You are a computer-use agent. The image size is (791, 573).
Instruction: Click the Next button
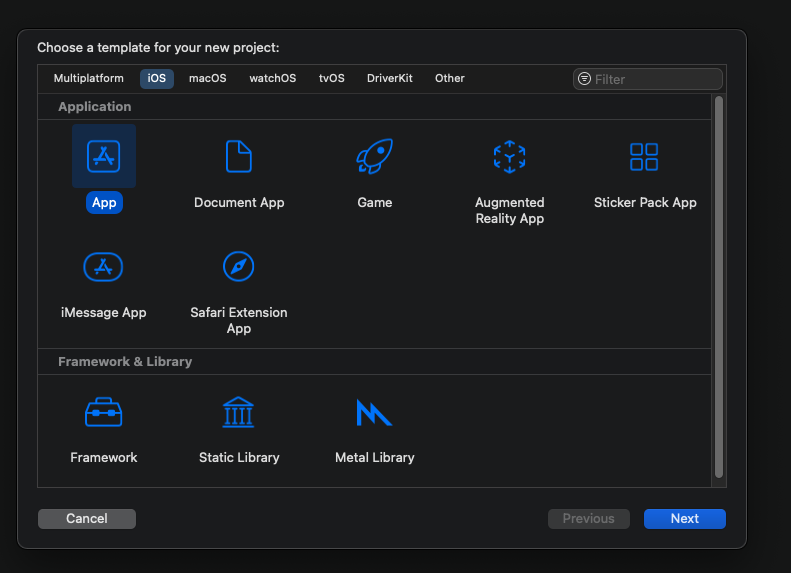pos(685,518)
